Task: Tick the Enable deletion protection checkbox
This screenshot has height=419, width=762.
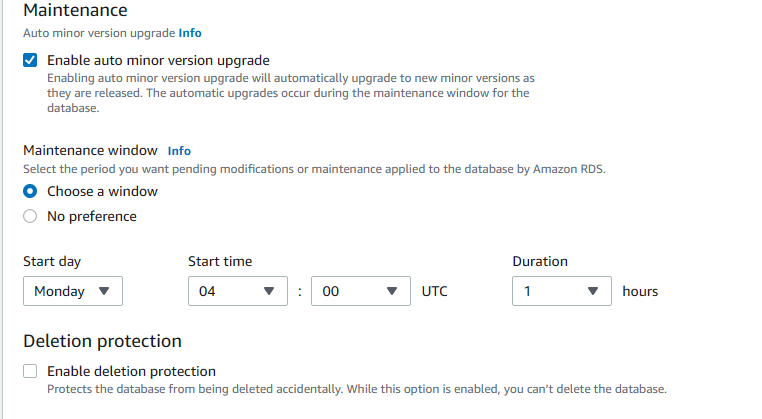Action: tap(30, 371)
